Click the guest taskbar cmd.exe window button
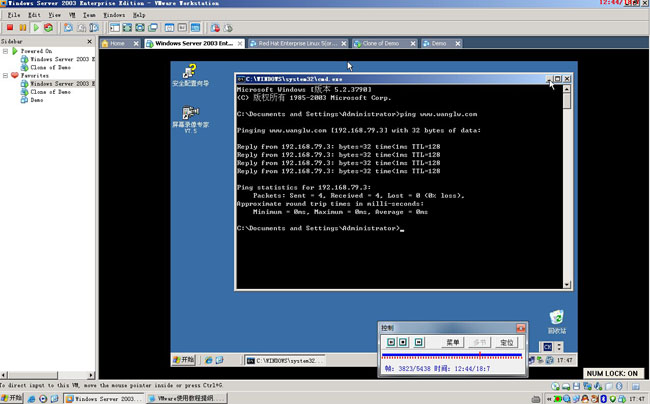650x404 pixels. tap(284, 360)
